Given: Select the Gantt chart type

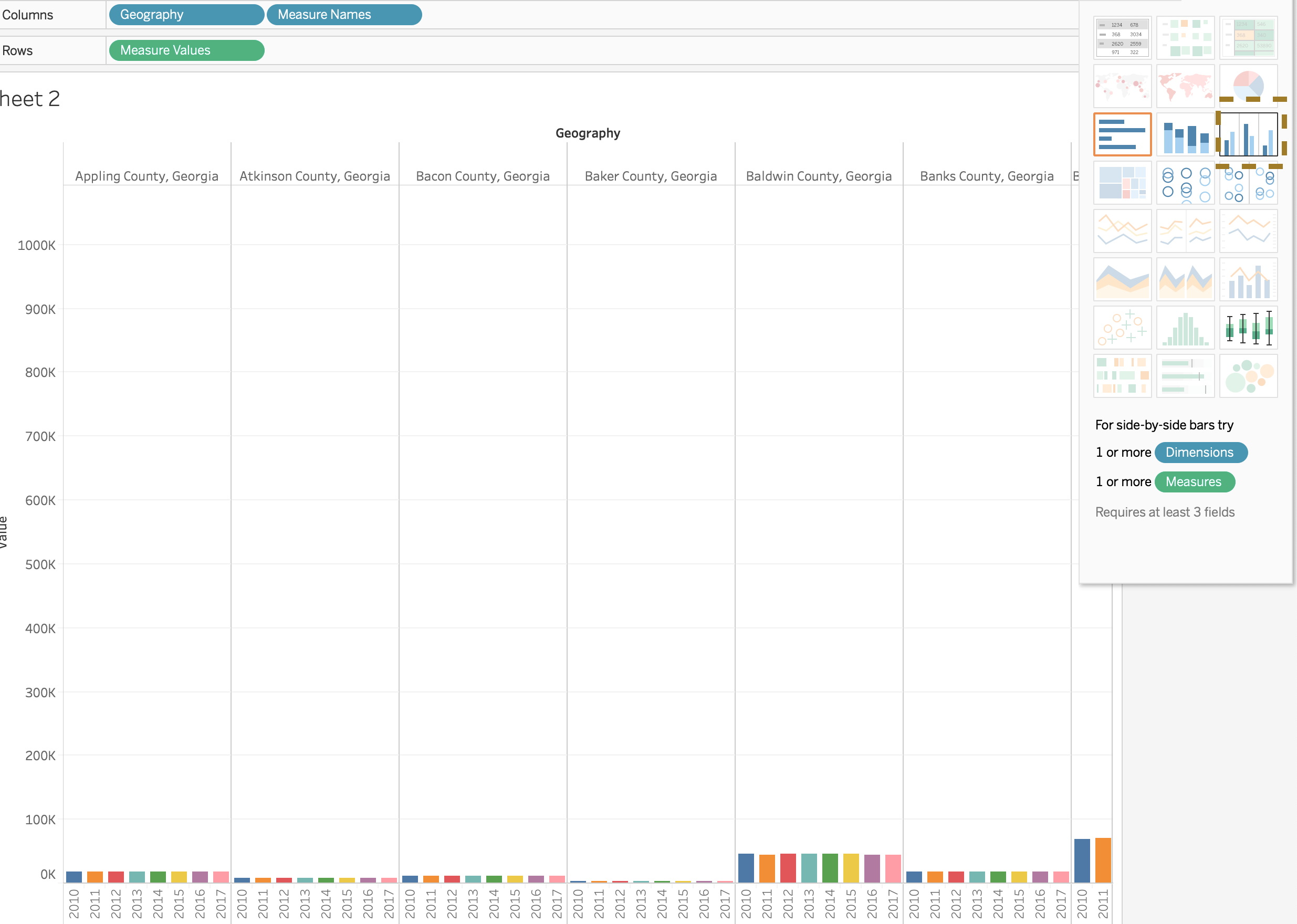Looking at the screenshot, I should (x=1122, y=375).
